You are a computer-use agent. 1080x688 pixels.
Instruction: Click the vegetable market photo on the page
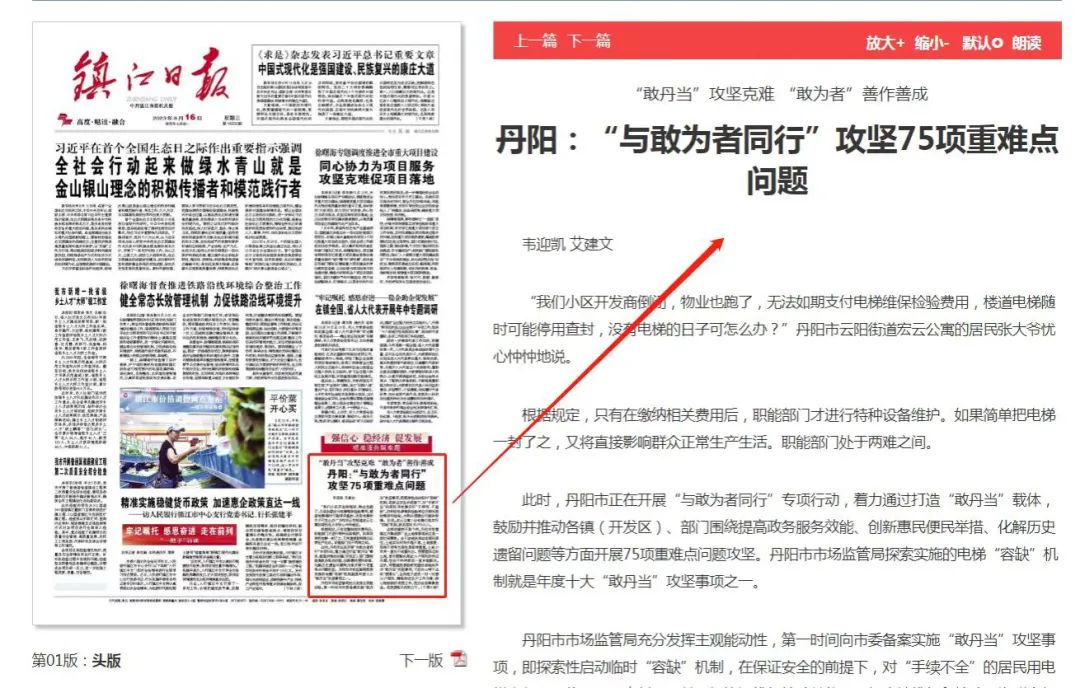(x=191, y=438)
